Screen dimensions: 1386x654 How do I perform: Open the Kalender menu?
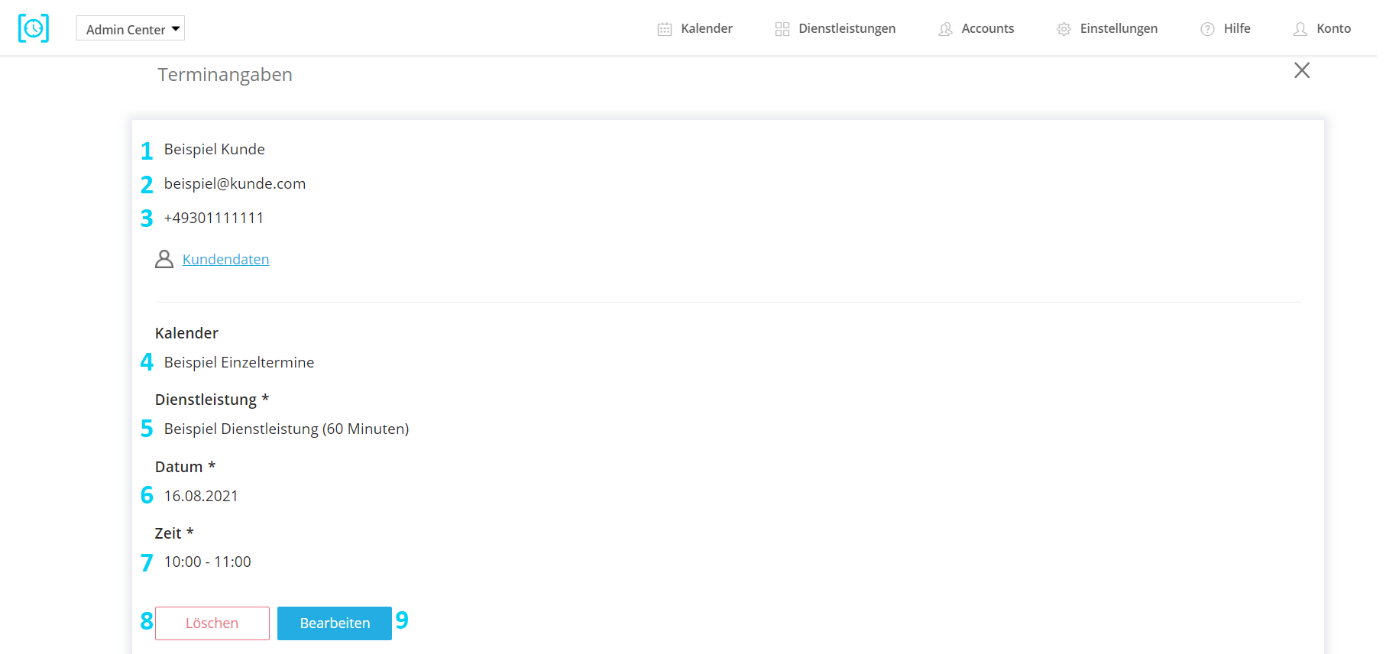(x=706, y=29)
